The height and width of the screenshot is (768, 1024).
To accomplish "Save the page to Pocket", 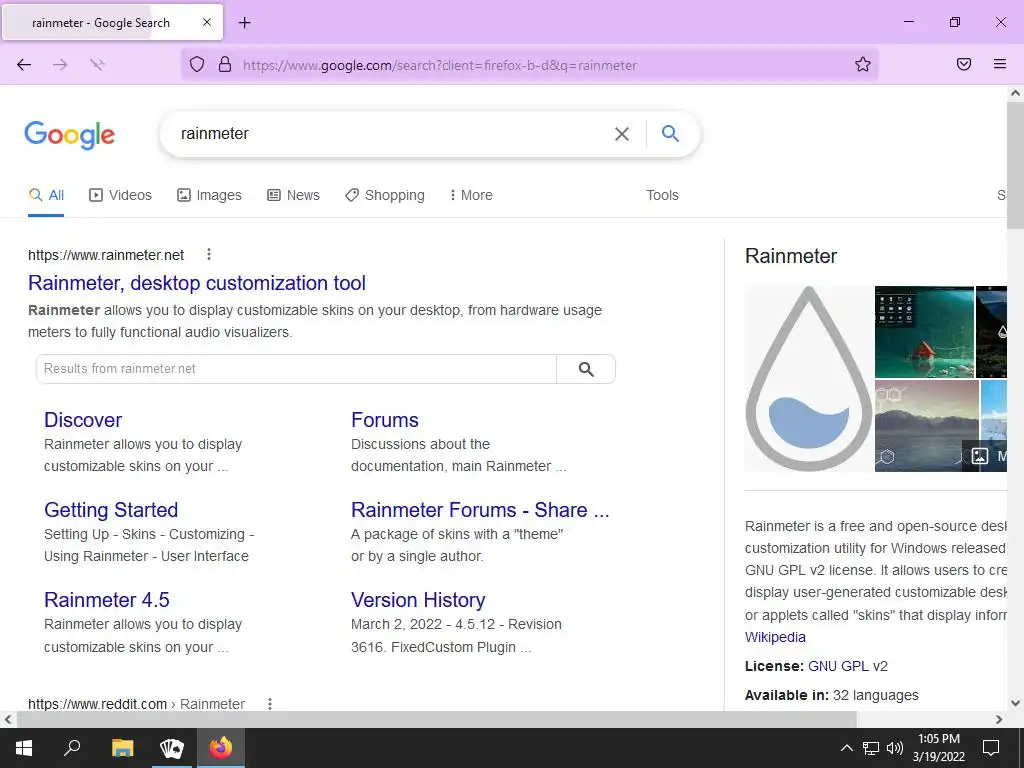I will pyautogui.click(x=964, y=64).
